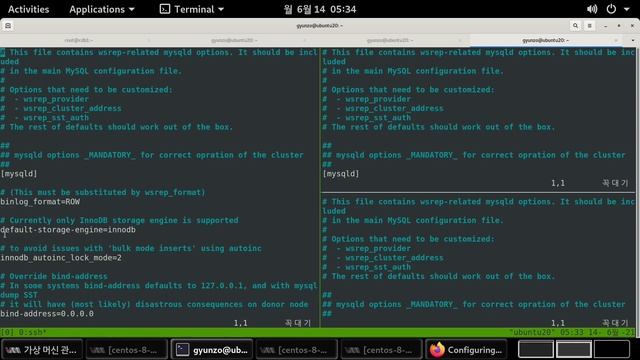640x360 pixels.
Task: Click line bind-address=0.0.0.0
Action: pos(47,314)
